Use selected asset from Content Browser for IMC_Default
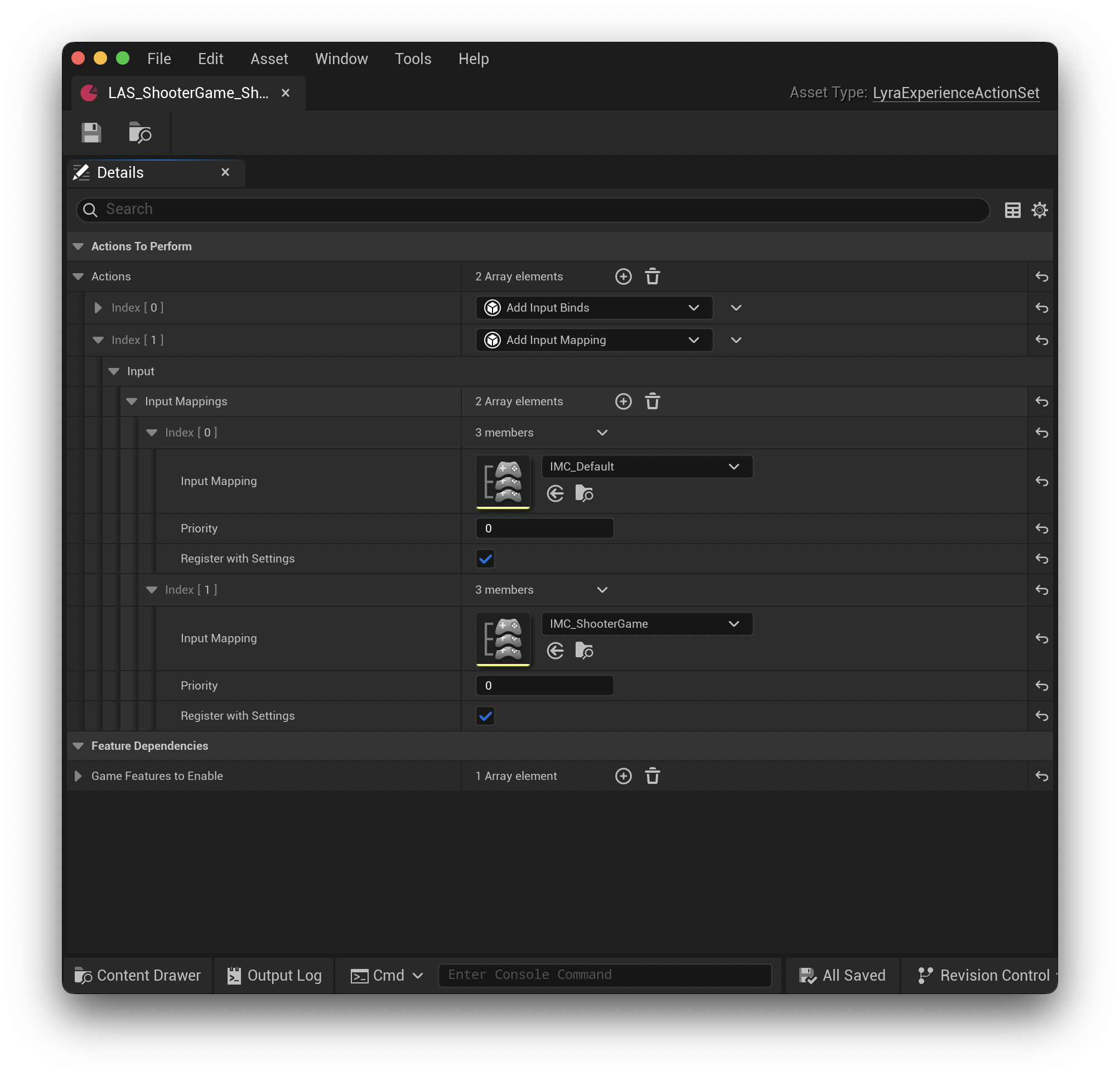This screenshot has width=1120, height=1076. (555, 493)
